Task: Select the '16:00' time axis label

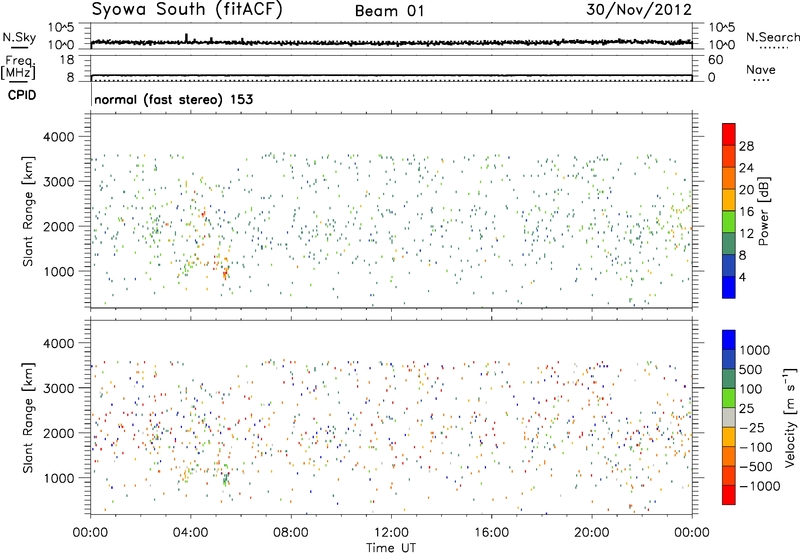Action: coord(492,533)
